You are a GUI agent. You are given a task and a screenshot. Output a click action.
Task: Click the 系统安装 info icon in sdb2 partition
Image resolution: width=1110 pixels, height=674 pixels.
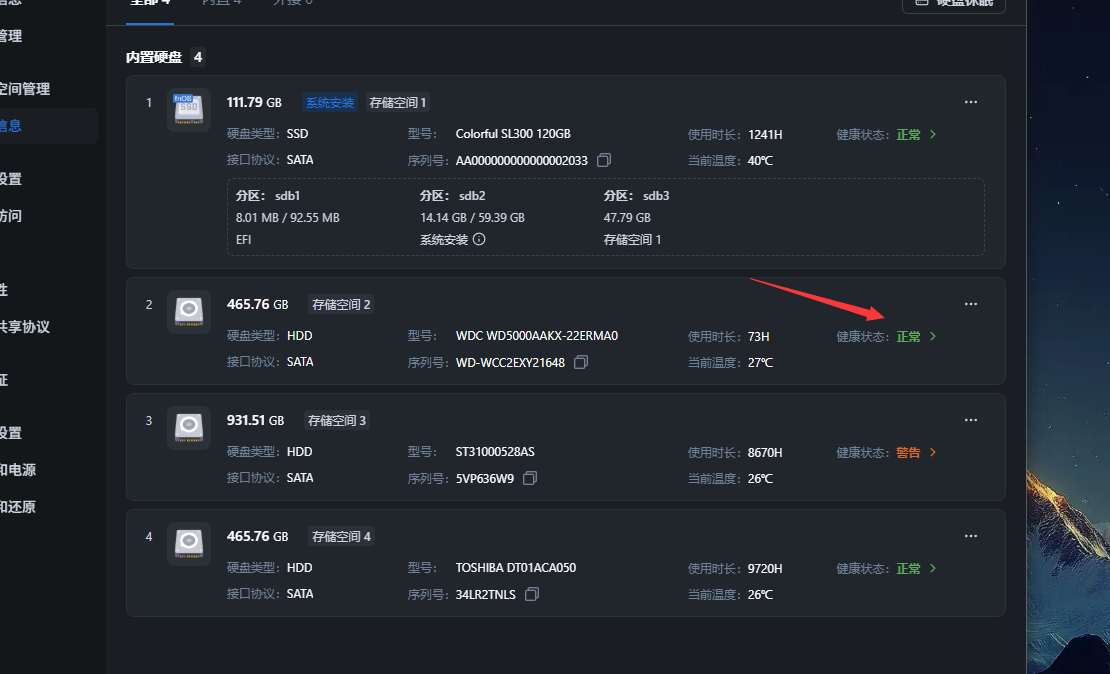(479, 239)
